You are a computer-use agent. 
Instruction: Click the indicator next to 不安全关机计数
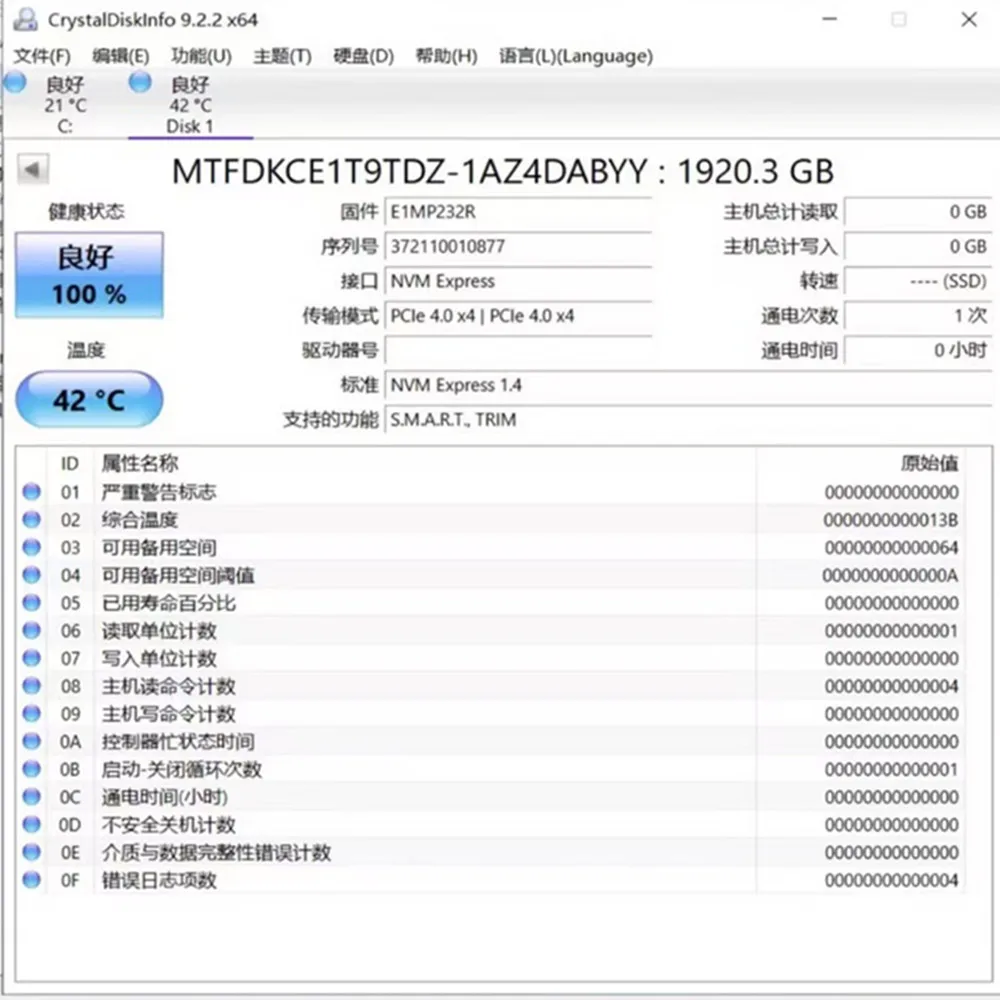pyautogui.click(x=31, y=825)
